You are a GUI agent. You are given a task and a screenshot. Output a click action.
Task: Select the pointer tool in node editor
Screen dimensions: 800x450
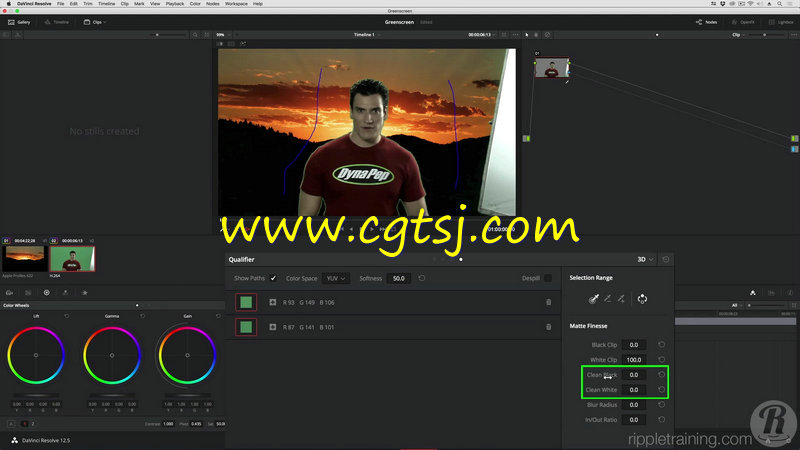pos(527,35)
